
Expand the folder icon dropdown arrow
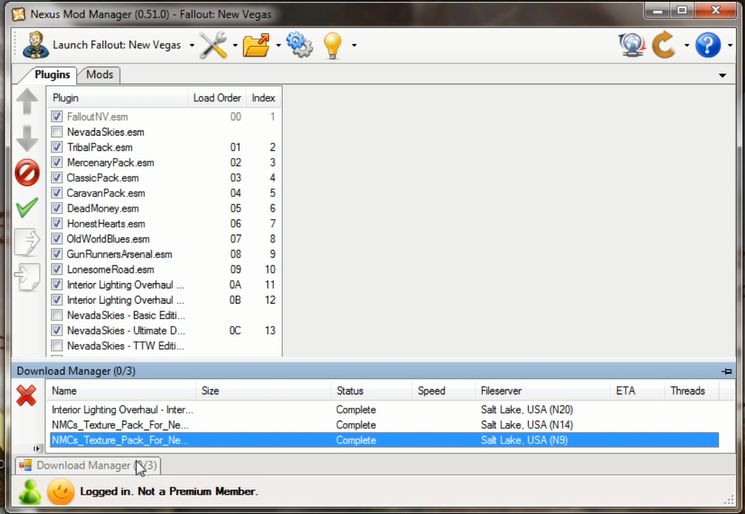coord(278,46)
